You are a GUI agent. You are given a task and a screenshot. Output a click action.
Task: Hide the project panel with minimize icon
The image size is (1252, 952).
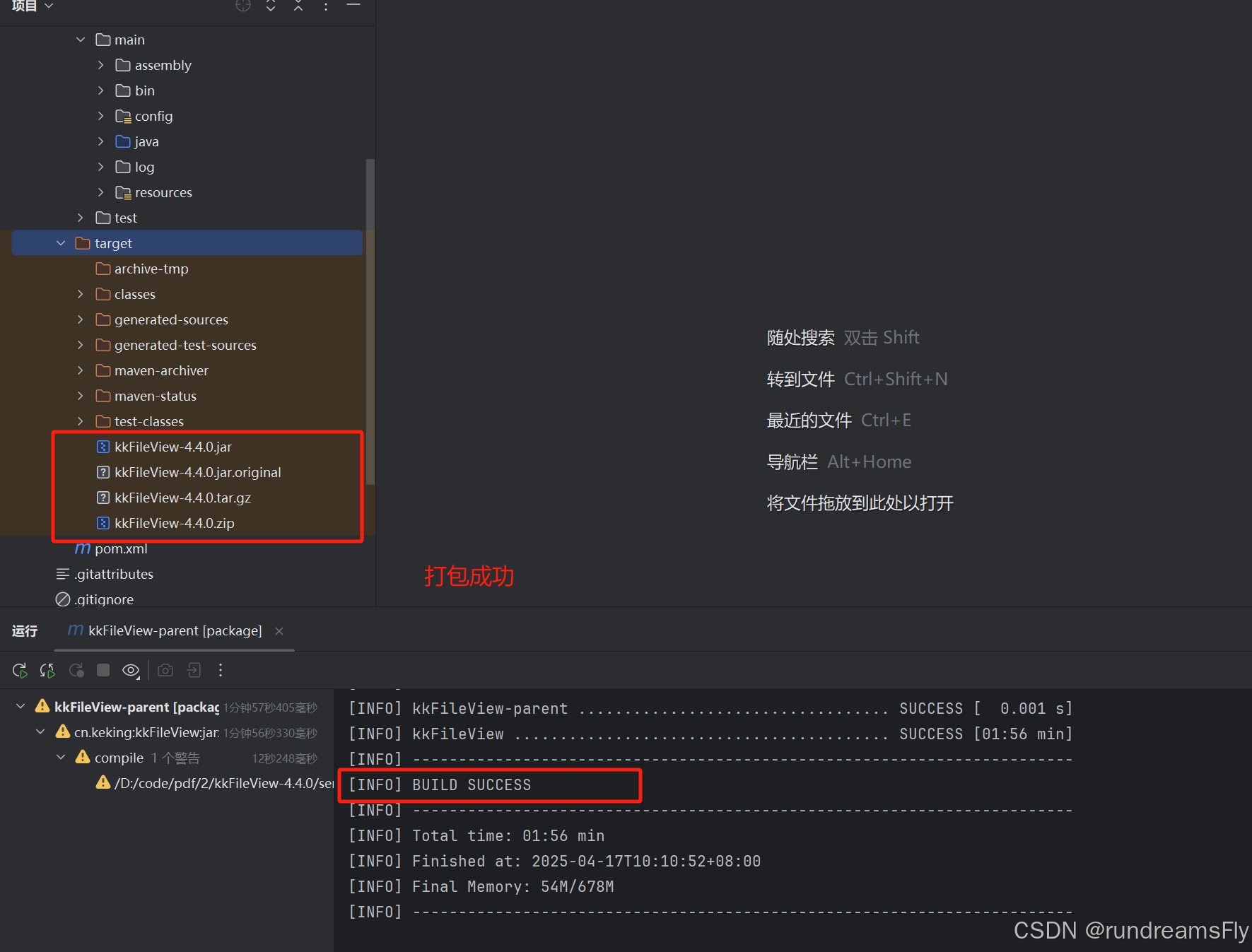pos(353,5)
